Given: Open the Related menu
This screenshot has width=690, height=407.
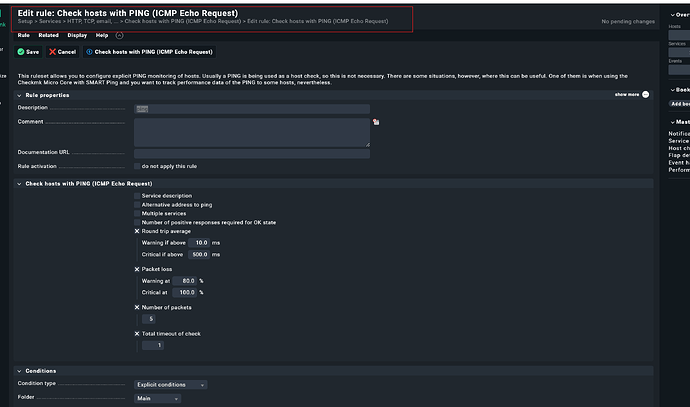Looking at the screenshot, I should pyautogui.click(x=48, y=35).
